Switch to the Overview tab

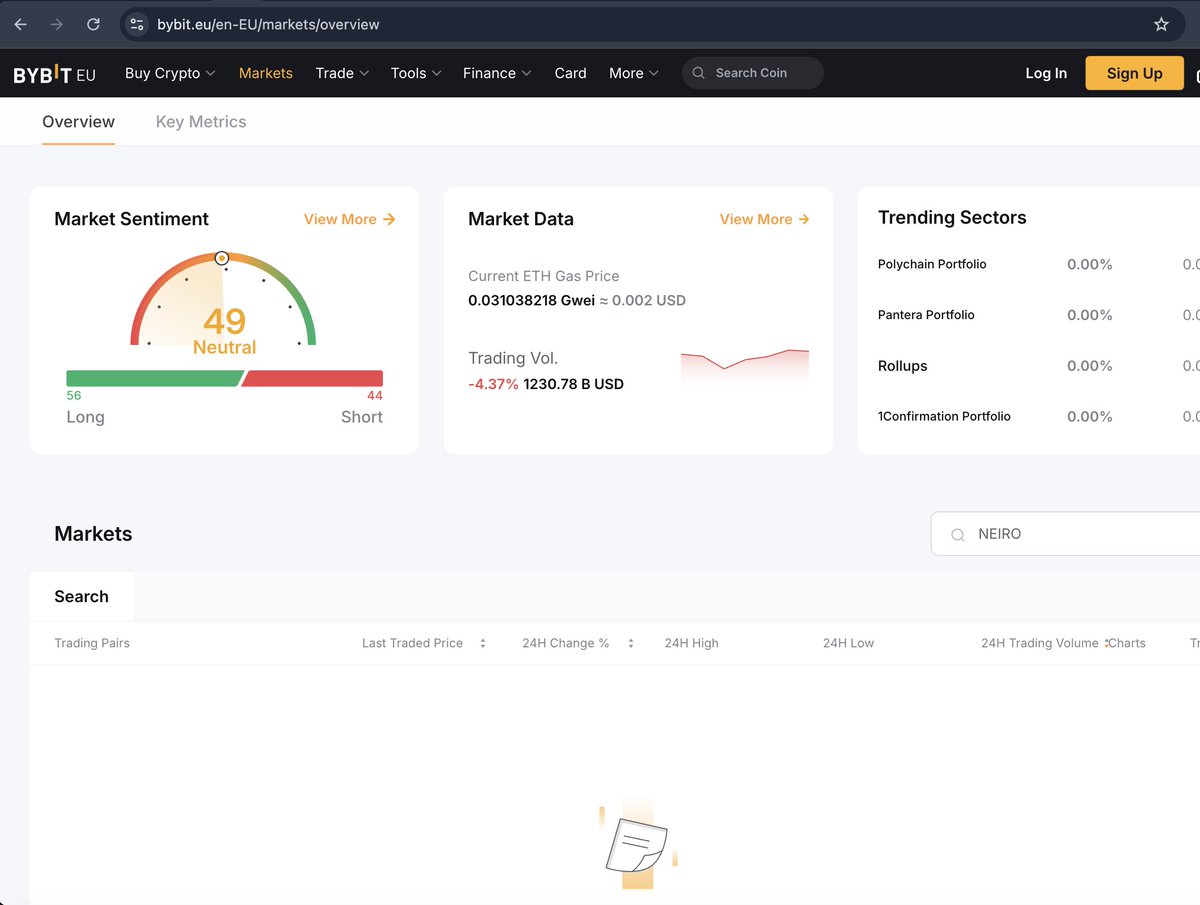tap(78, 122)
